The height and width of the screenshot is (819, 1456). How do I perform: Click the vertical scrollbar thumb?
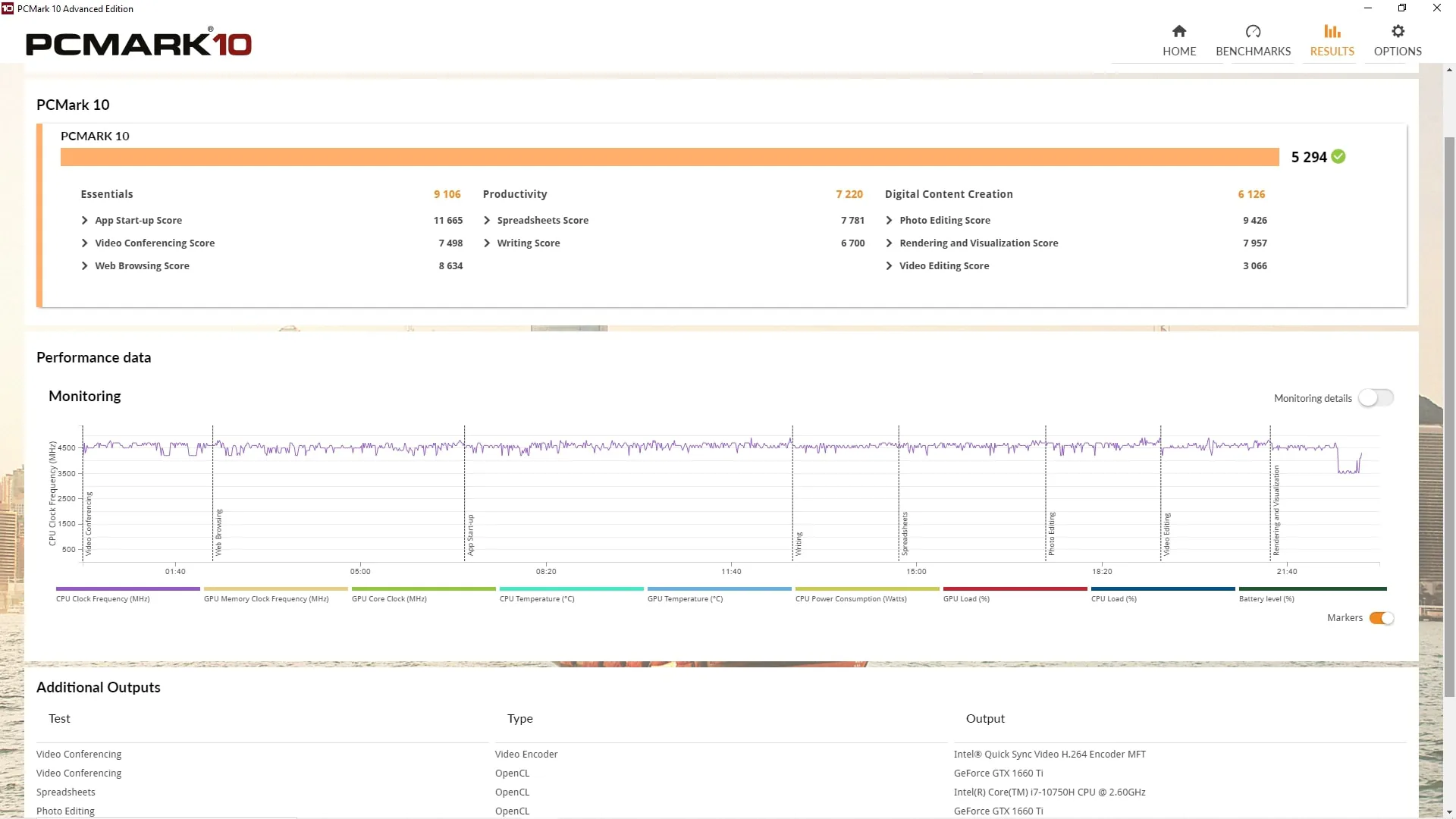click(1449, 417)
